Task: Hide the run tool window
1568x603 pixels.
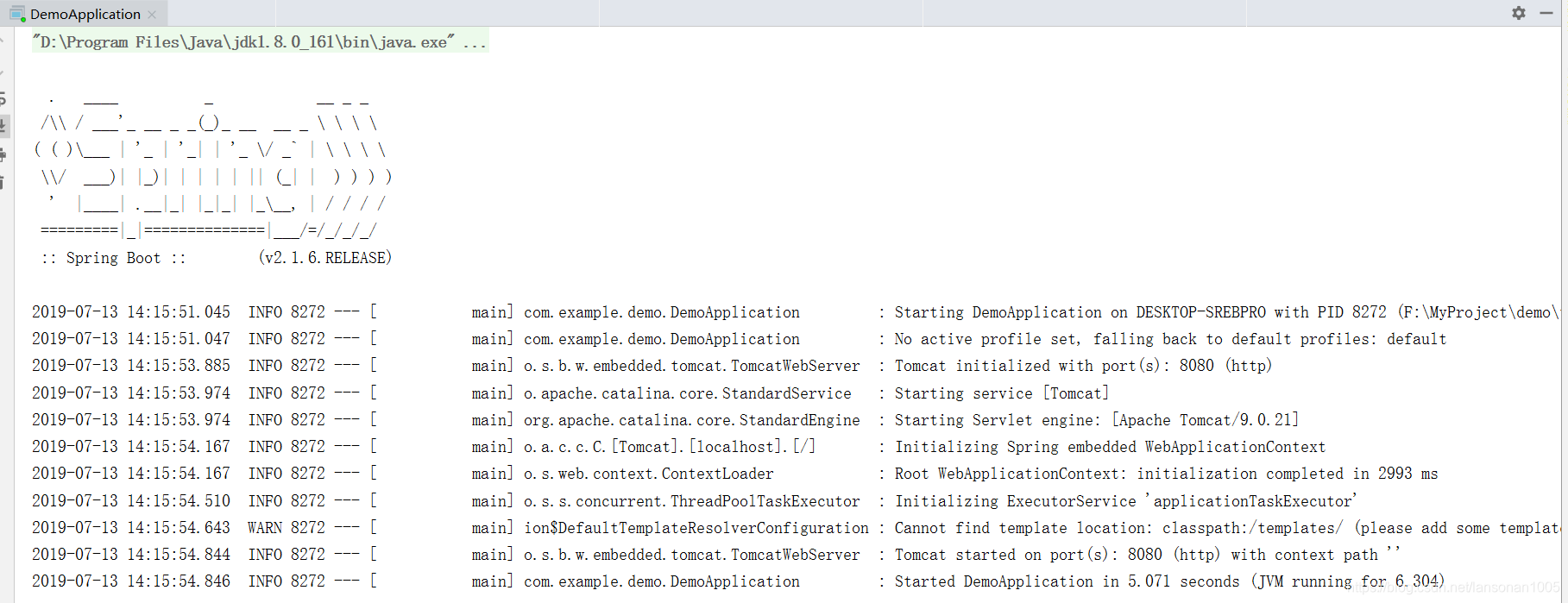Action: click(x=1546, y=13)
